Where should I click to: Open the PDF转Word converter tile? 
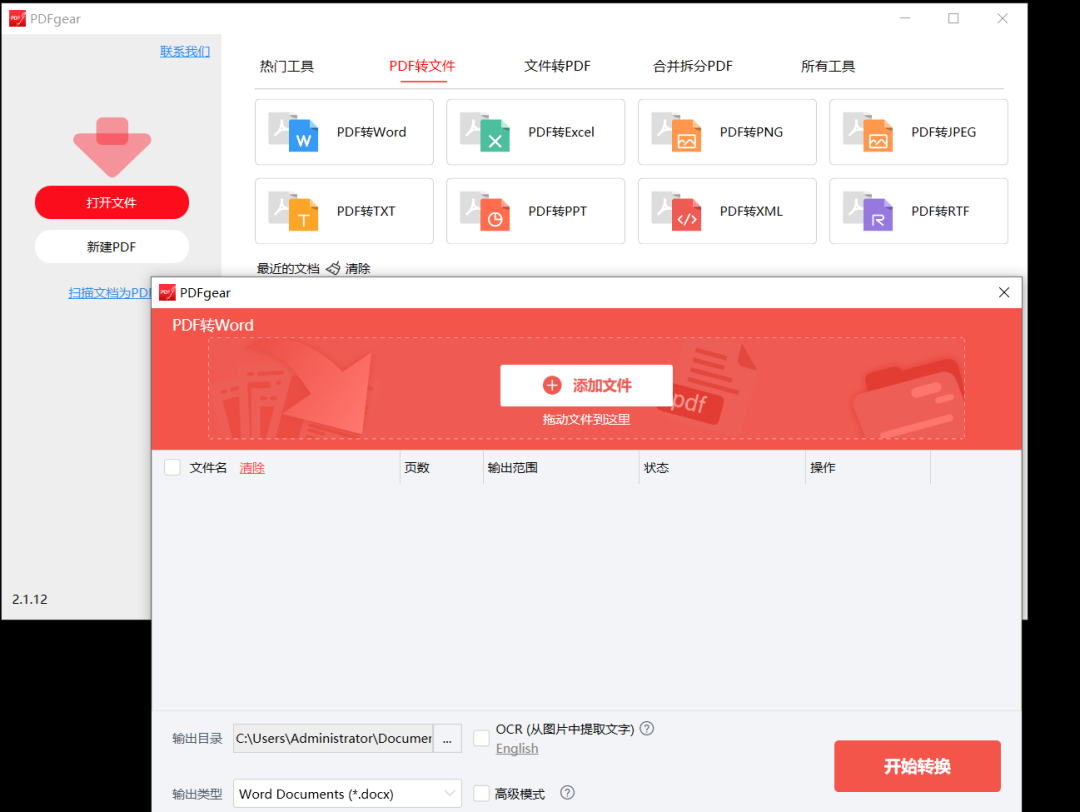click(x=344, y=132)
